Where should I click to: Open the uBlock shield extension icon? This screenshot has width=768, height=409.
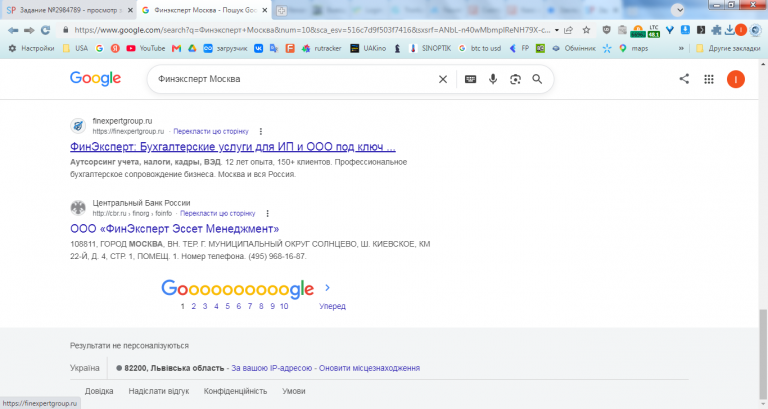(x=606, y=30)
